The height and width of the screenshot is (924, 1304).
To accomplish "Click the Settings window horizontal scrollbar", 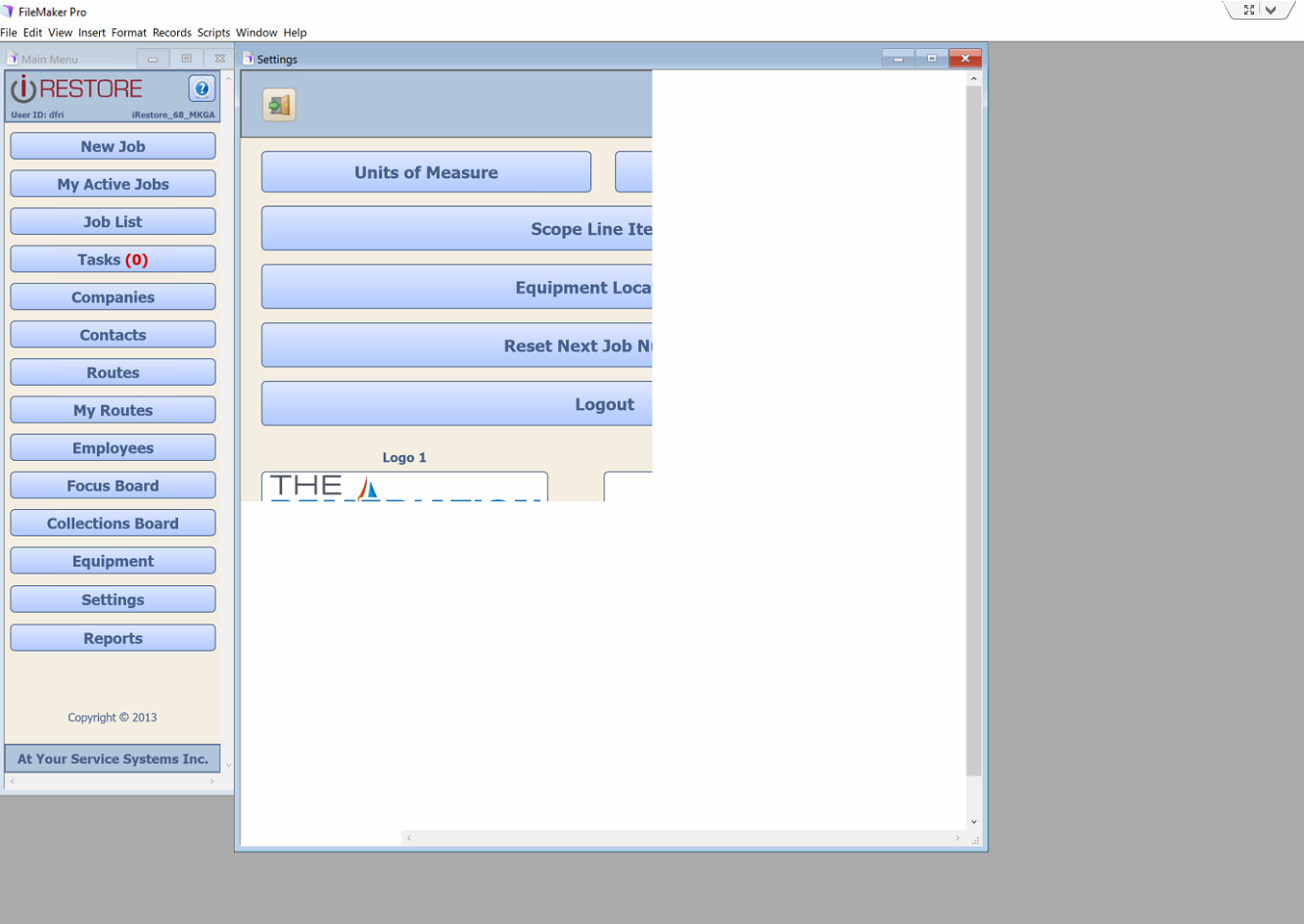I will (x=682, y=838).
